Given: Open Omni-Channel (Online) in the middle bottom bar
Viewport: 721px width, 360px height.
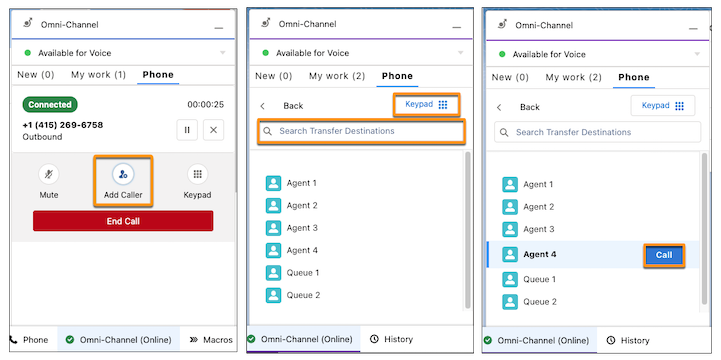Looking at the screenshot, I should point(303,339).
